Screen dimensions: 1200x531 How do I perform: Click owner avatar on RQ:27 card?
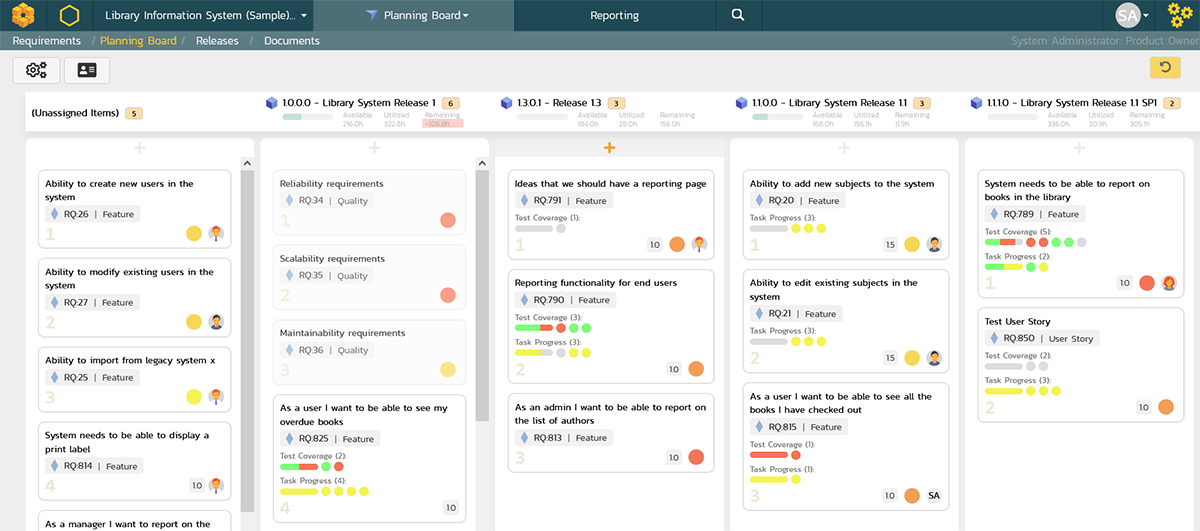point(216,322)
